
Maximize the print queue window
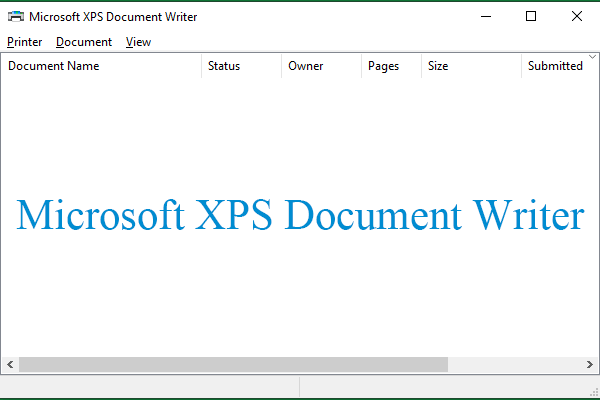point(531,16)
